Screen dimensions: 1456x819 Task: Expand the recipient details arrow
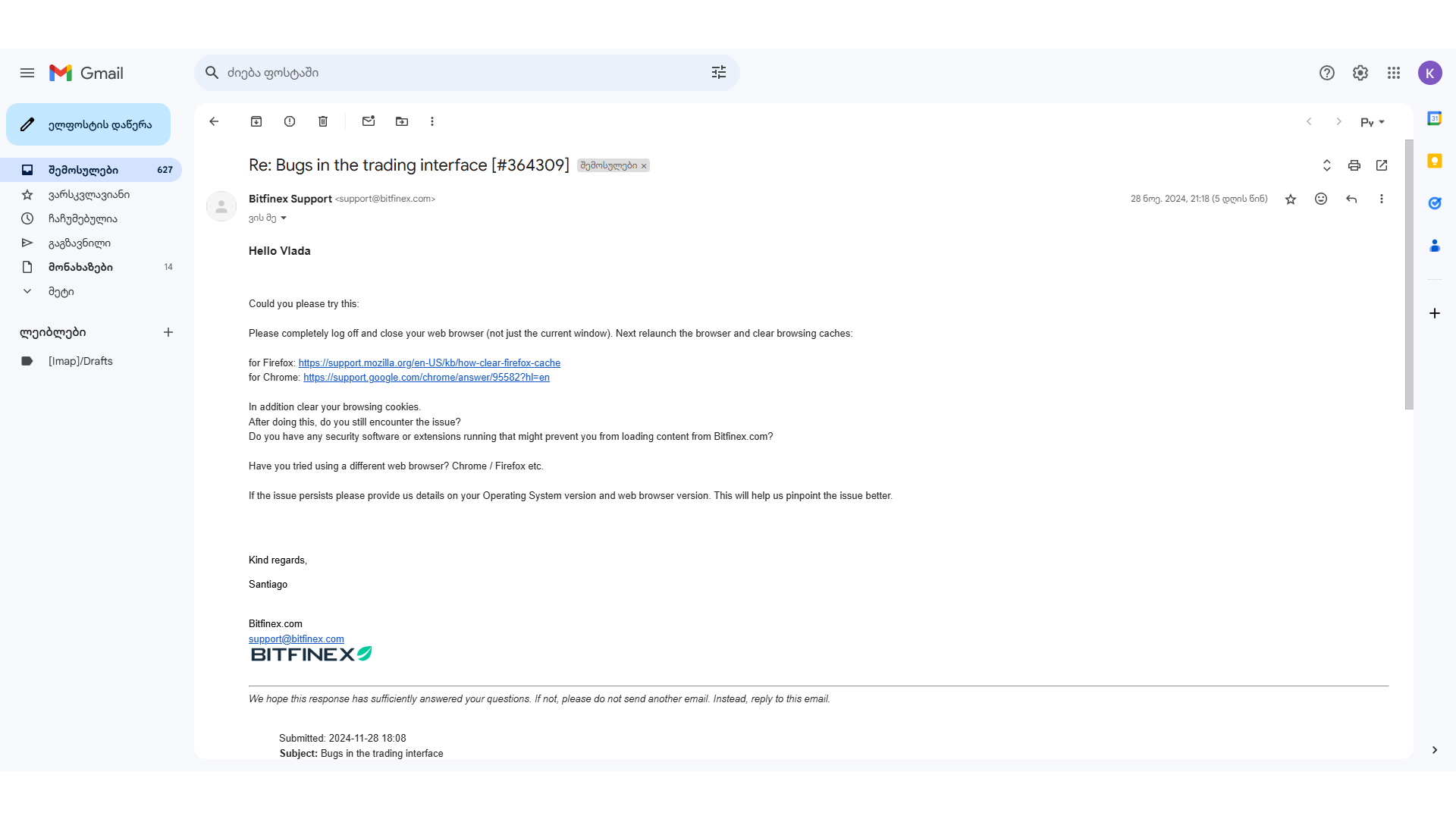coord(284,218)
